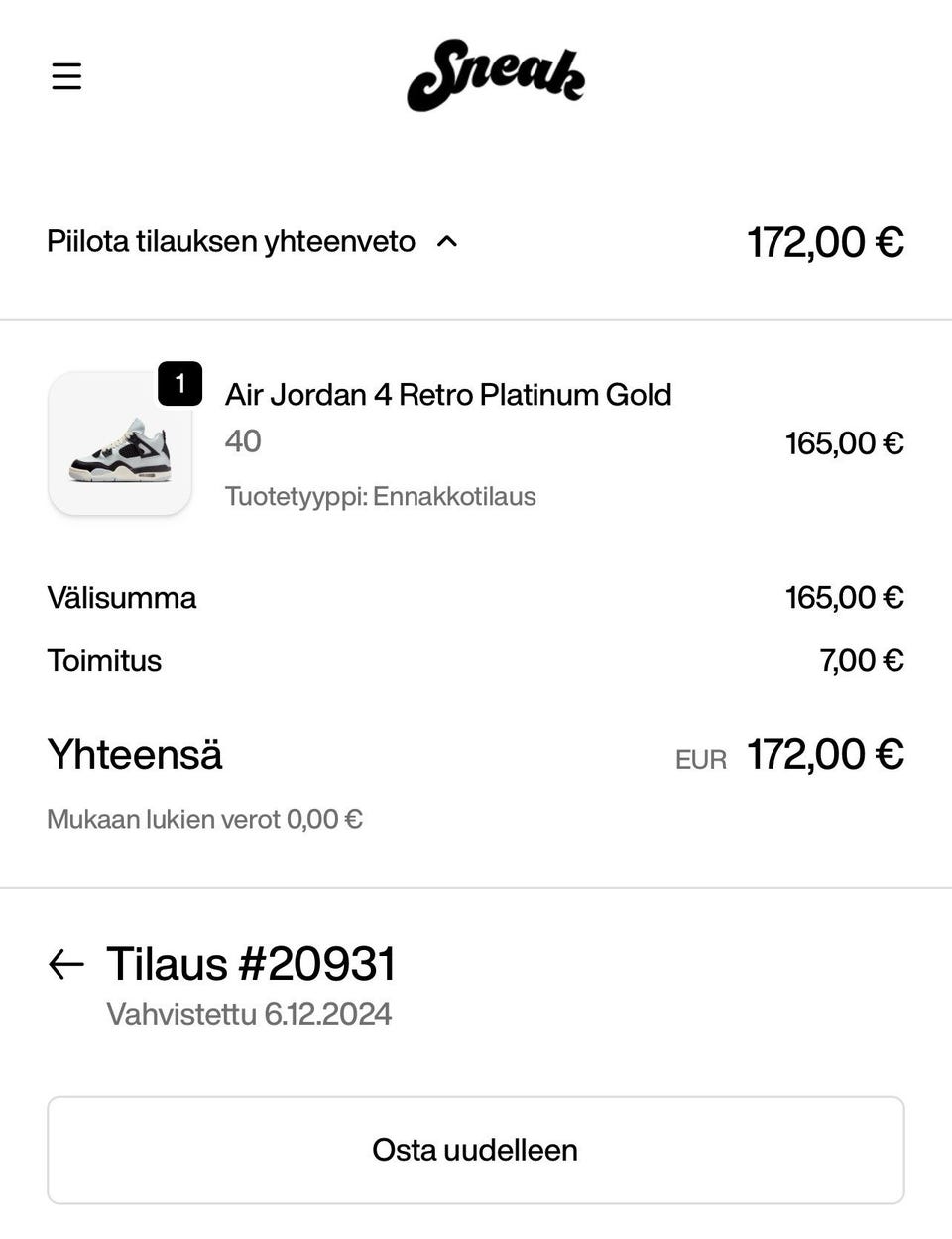The width and height of the screenshot is (952, 1239).
Task: Click the 'Yhteensä' total label
Action: pyautogui.click(x=135, y=755)
